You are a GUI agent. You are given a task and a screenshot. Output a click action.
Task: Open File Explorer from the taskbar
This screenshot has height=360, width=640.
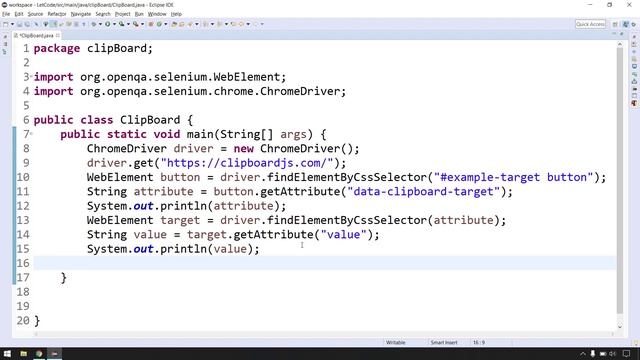click(24, 353)
